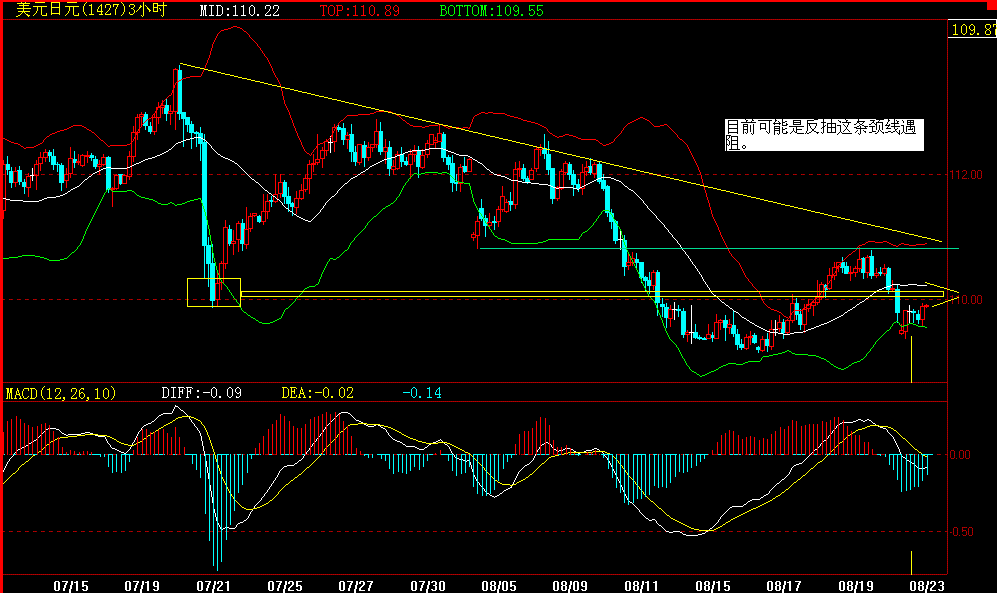Select the yellow rectangle drawn on chart
The width and height of the screenshot is (997, 593).
click(x=212, y=291)
